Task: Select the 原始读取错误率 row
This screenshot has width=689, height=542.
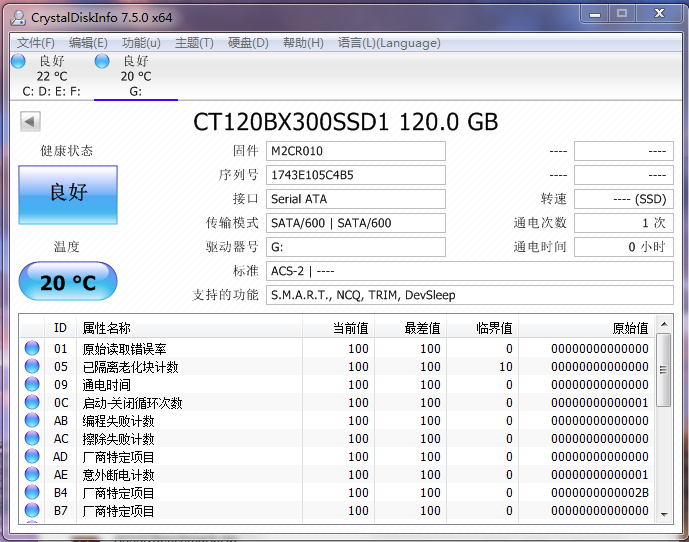Action: (337, 349)
